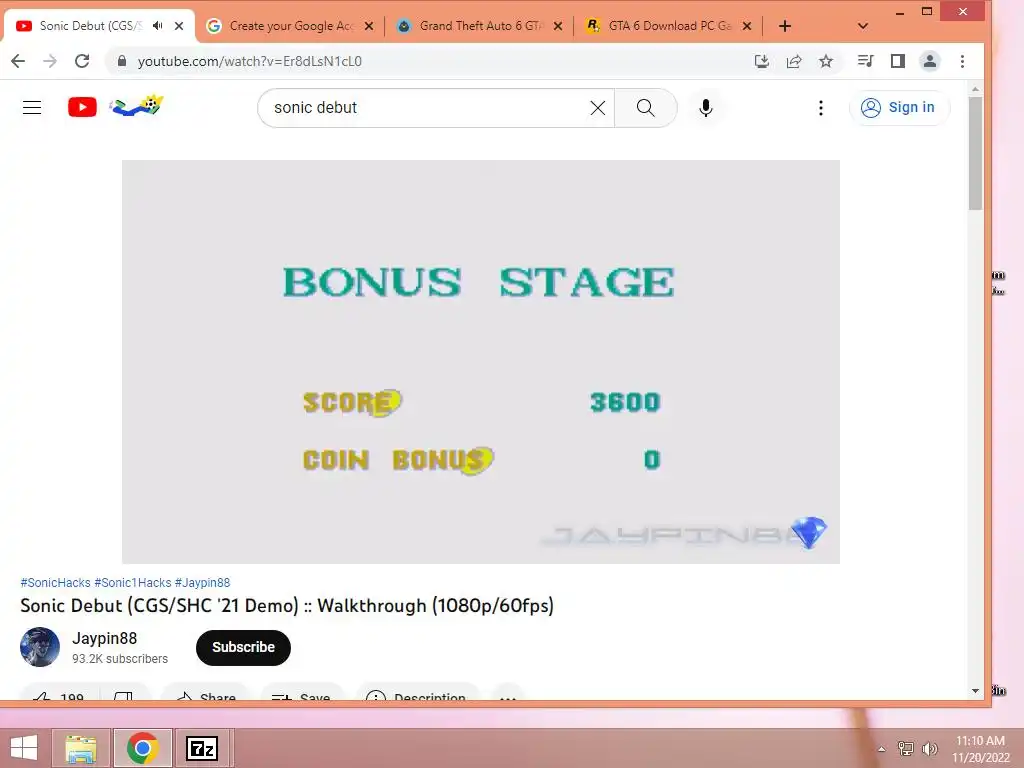The height and width of the screenshot is (768, 1024).
Task: Open the Jaypin88 channel avatar
Action: tap(40, 647)
